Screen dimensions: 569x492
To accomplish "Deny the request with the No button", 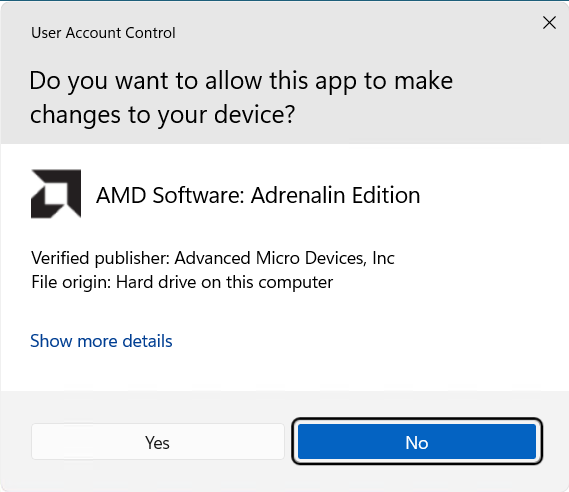I will (x=417, y=442).
